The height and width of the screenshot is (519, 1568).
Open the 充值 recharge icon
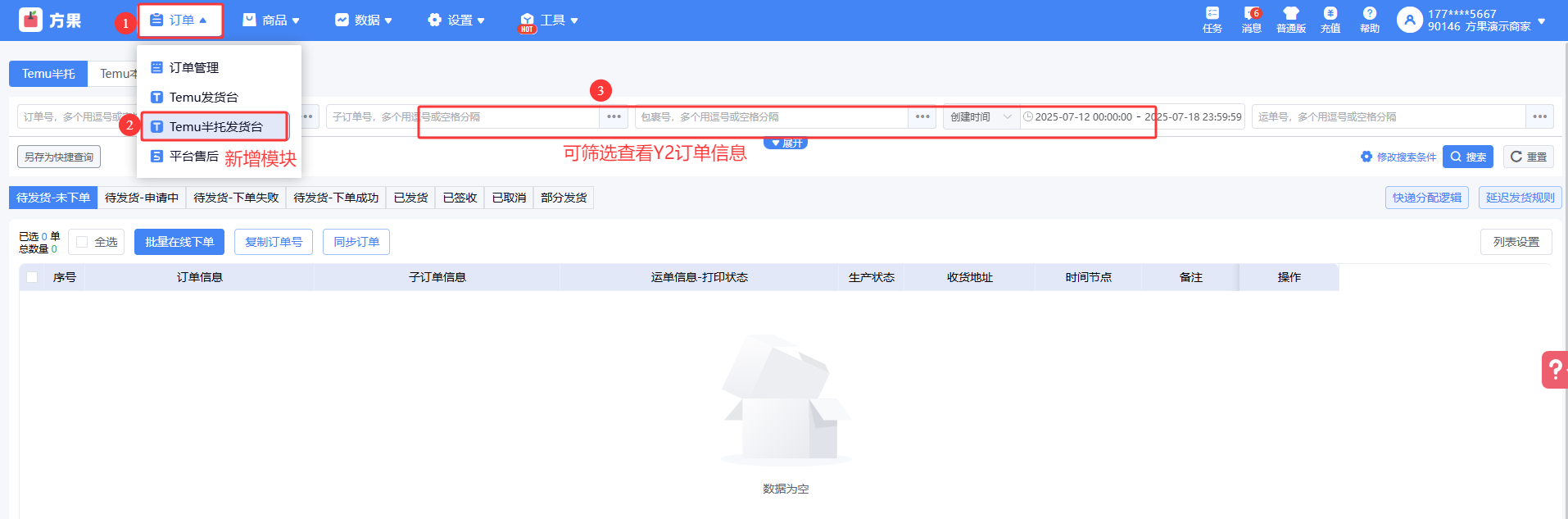pos(1330,14)
